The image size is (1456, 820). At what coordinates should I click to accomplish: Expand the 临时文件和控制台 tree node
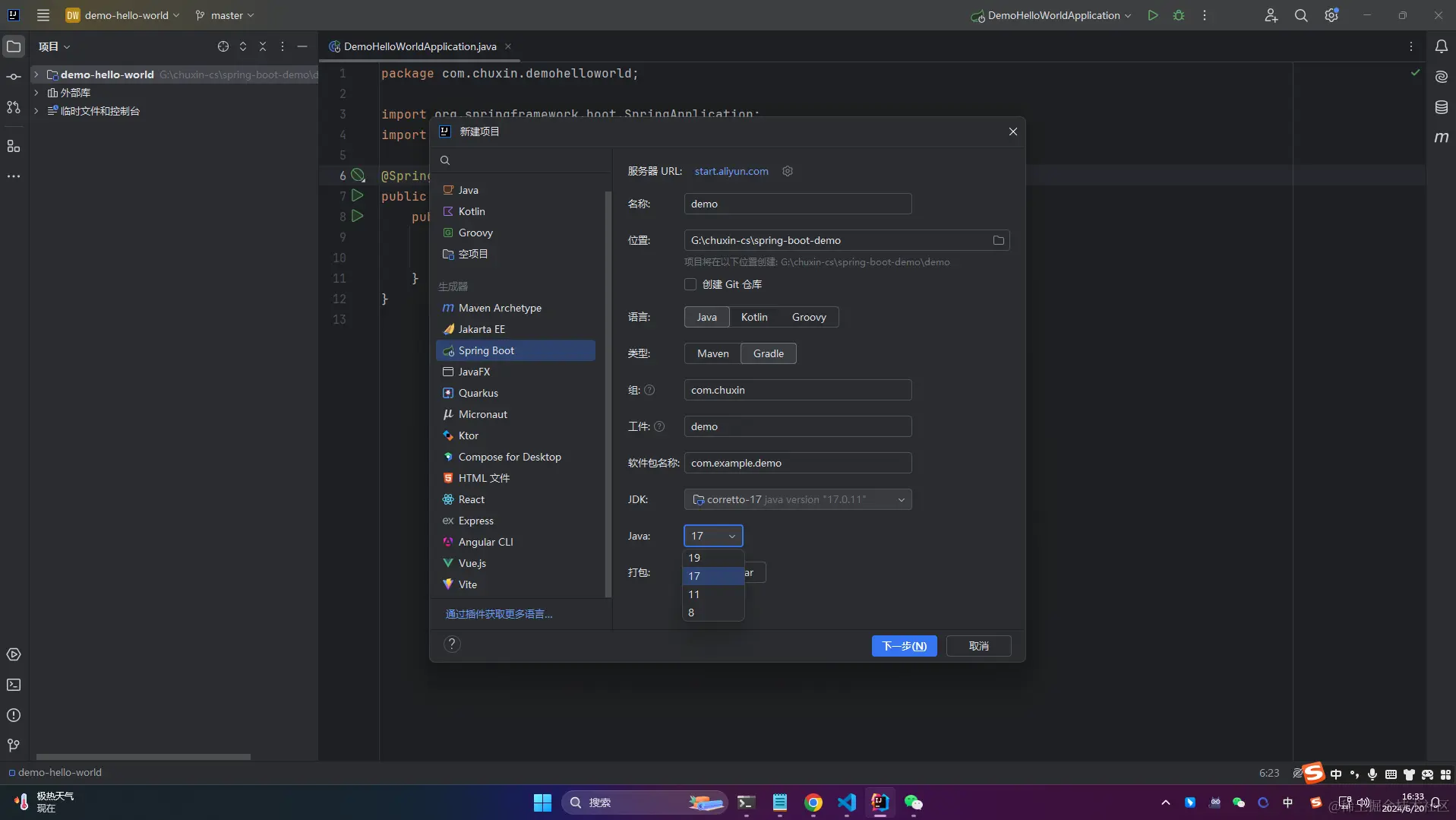[36, 111]
